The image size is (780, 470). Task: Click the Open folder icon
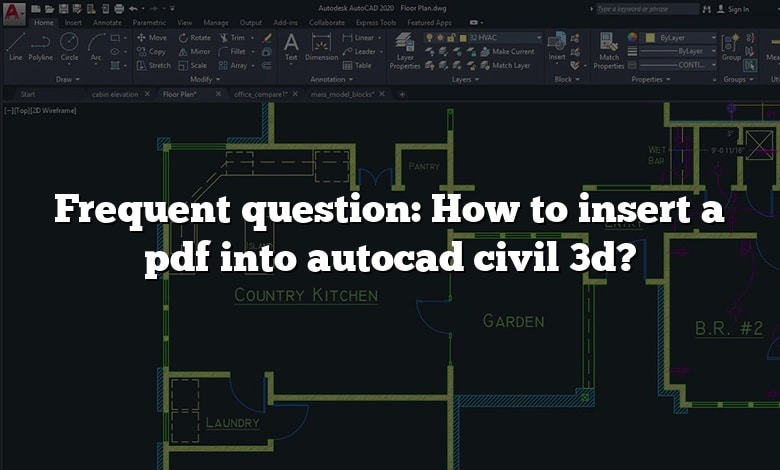[49, 8]
